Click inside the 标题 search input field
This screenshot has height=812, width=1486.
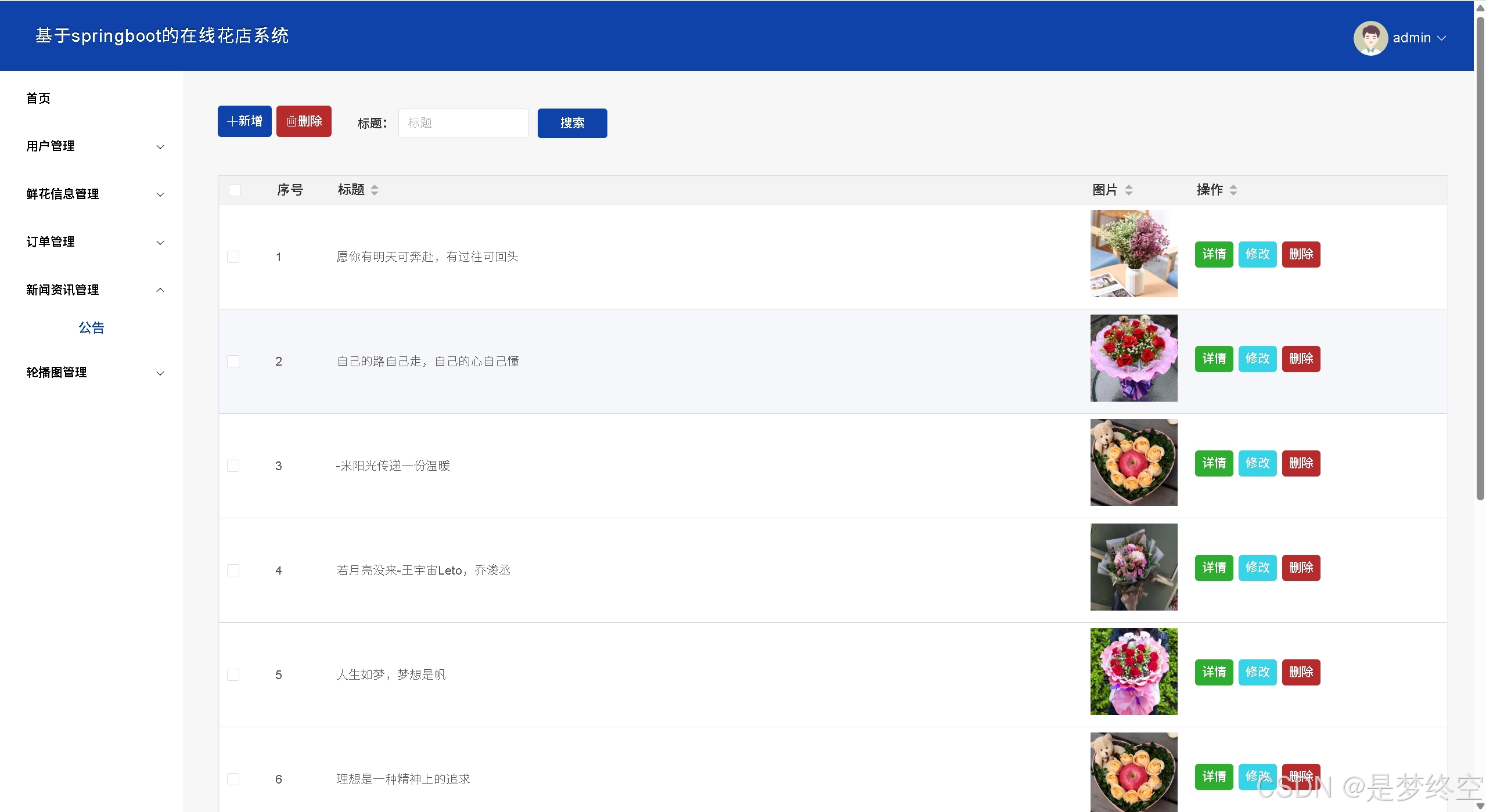[463, 123]
